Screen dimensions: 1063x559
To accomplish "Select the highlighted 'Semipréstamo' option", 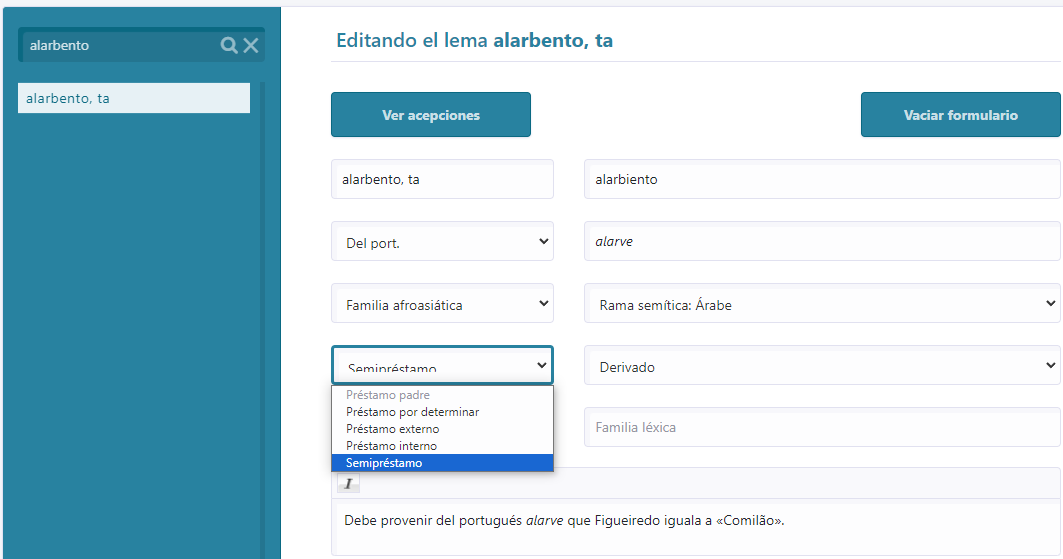I will [384, 463].
